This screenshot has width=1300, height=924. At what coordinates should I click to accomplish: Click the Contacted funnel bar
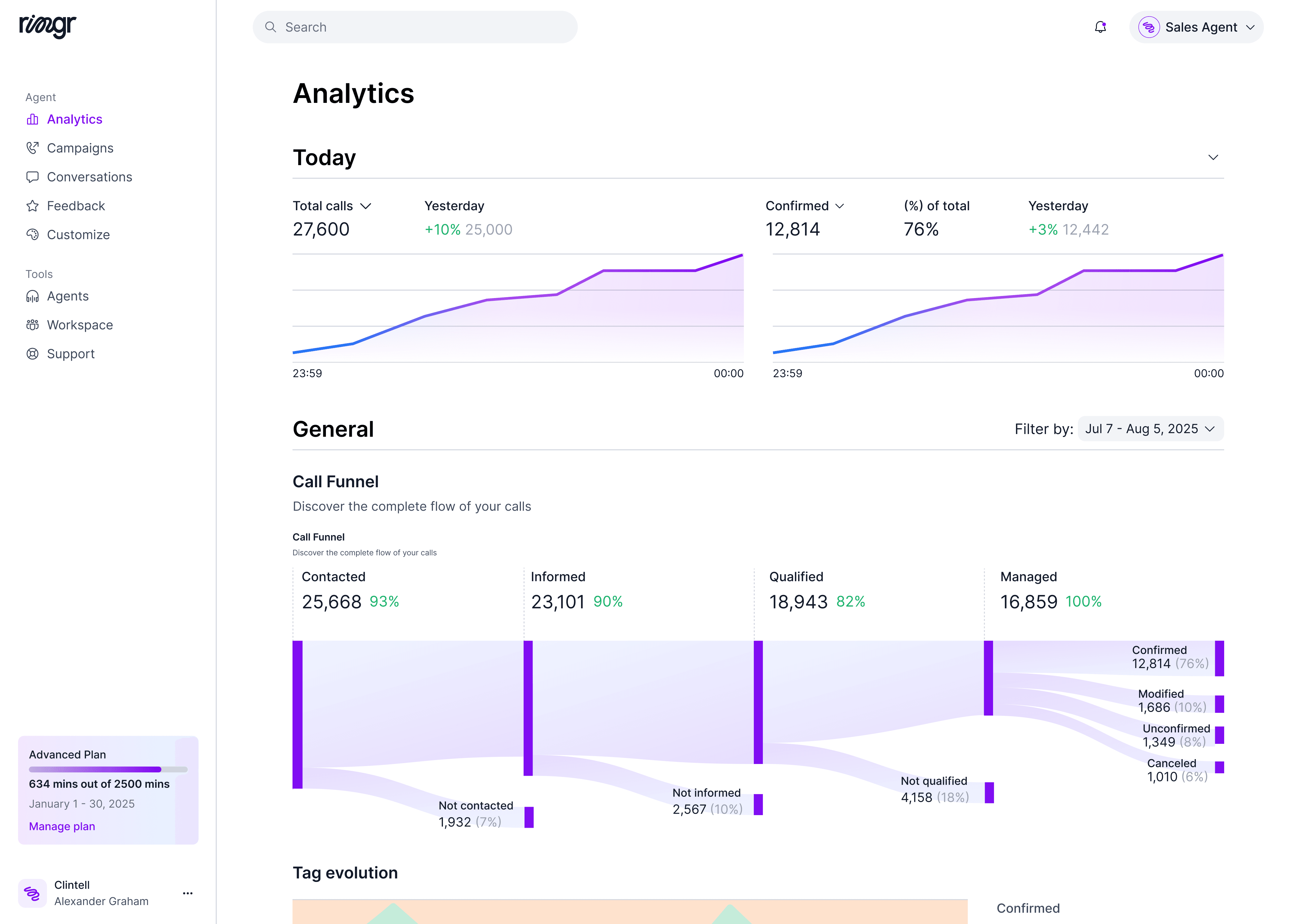tap(297, 715)
